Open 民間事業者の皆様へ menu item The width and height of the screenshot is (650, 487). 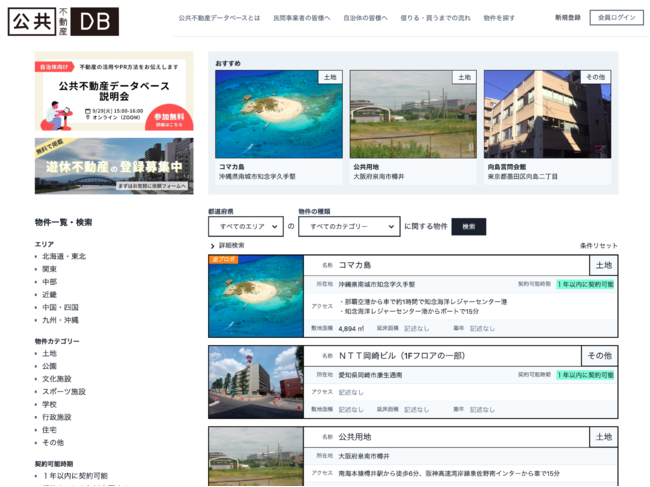point(302,18)
